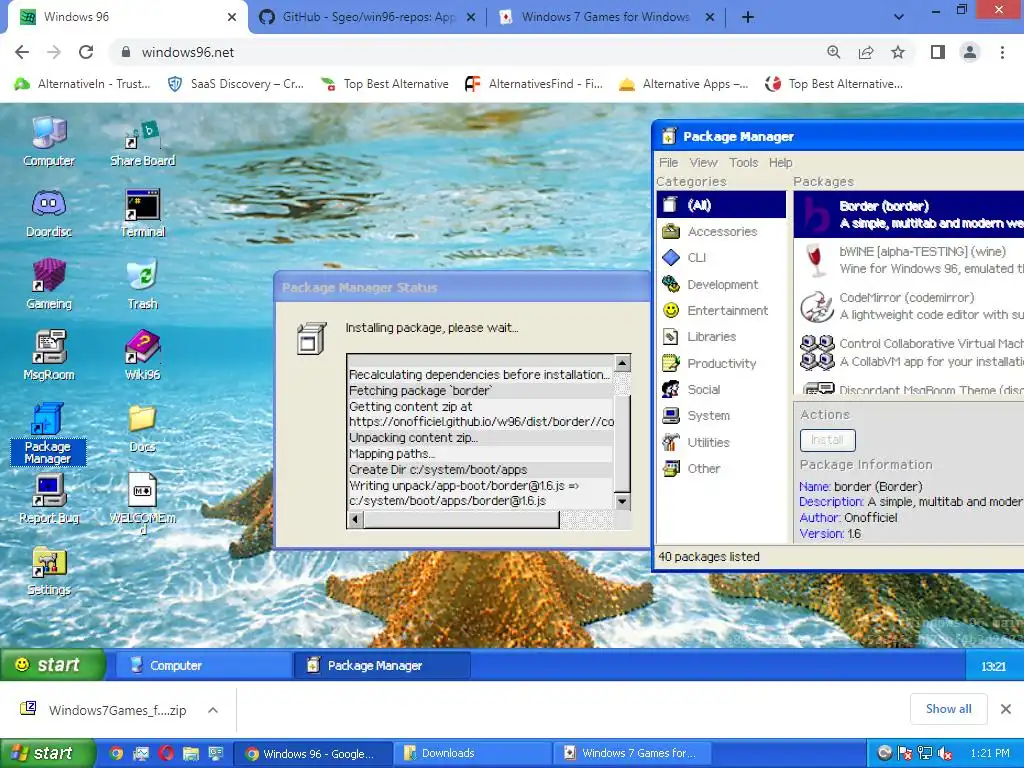Open the AlternativeIn bookmark

(x=83, y=84)
